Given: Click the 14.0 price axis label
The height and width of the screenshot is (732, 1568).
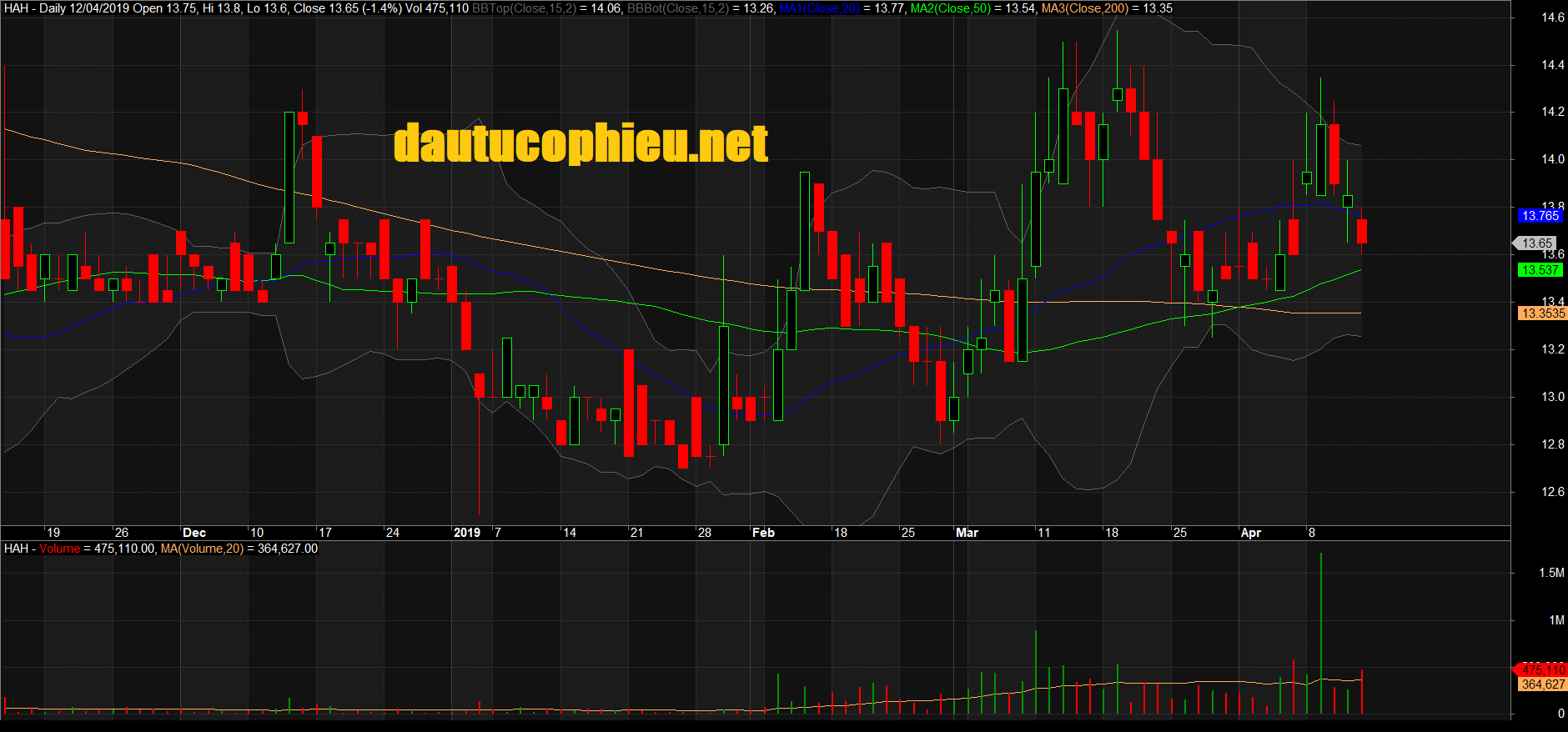Looking at the screenshot, I should pyautogui.click(x=1553, y=159).
